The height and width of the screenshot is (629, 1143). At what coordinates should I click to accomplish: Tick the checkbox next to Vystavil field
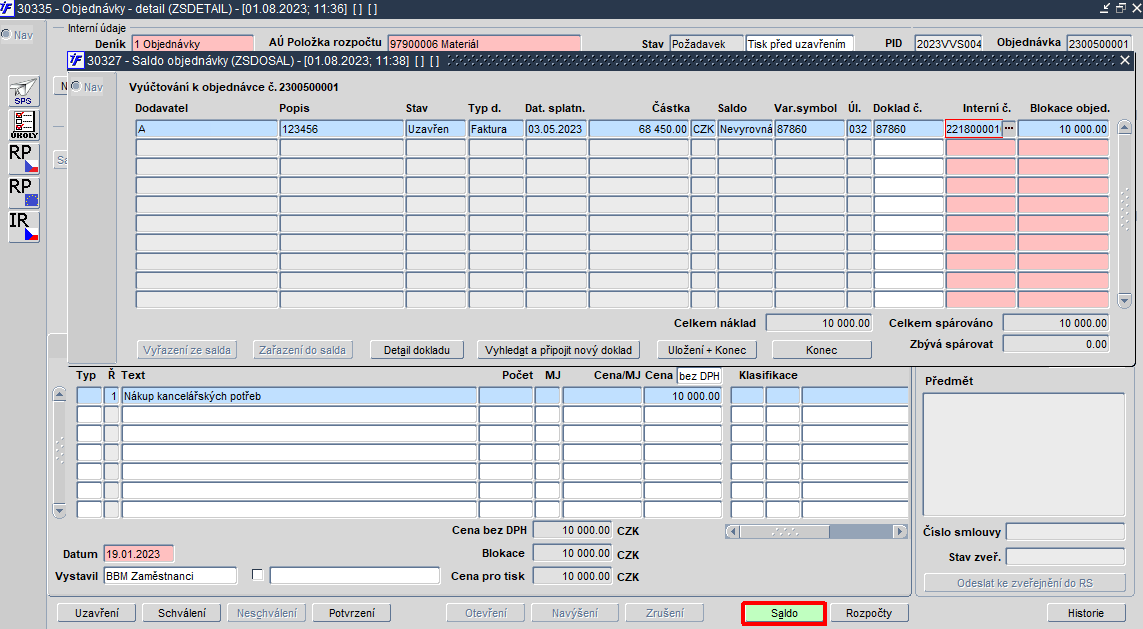click(257, 575)
